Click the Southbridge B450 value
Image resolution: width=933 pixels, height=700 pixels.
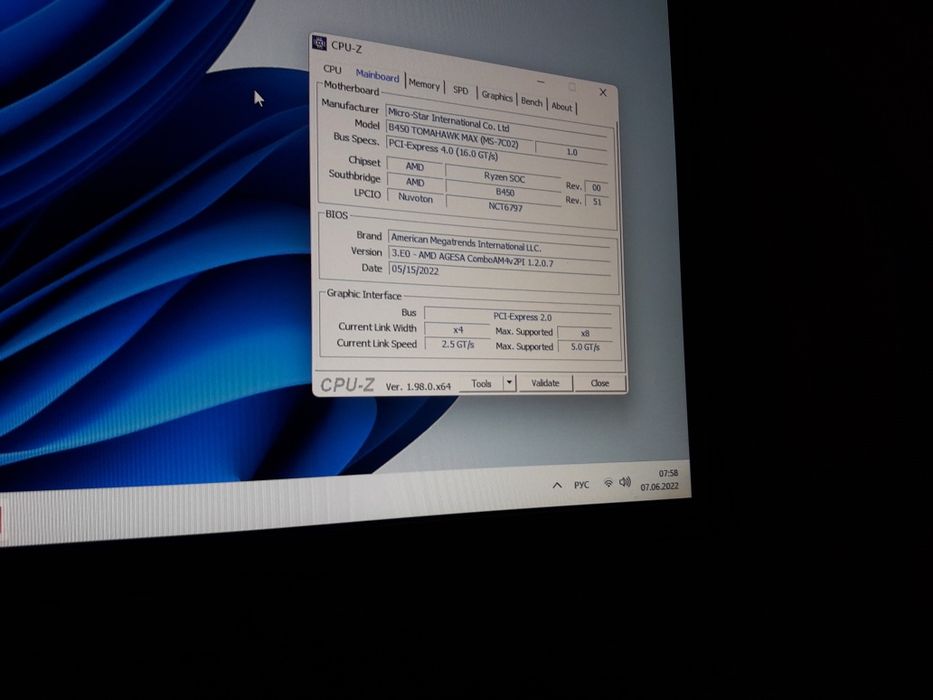(x=504, y=192)
